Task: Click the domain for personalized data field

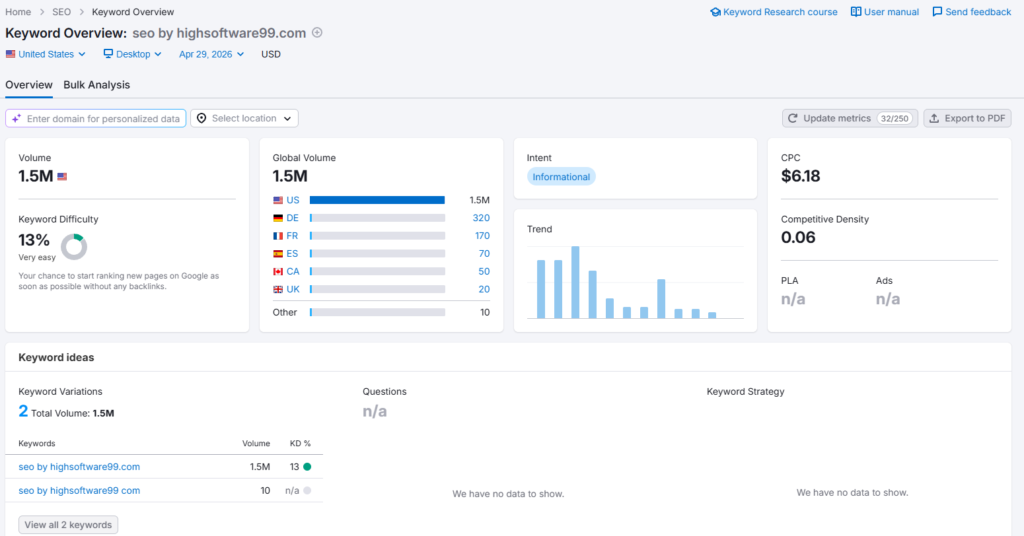Action: point(96,118)
